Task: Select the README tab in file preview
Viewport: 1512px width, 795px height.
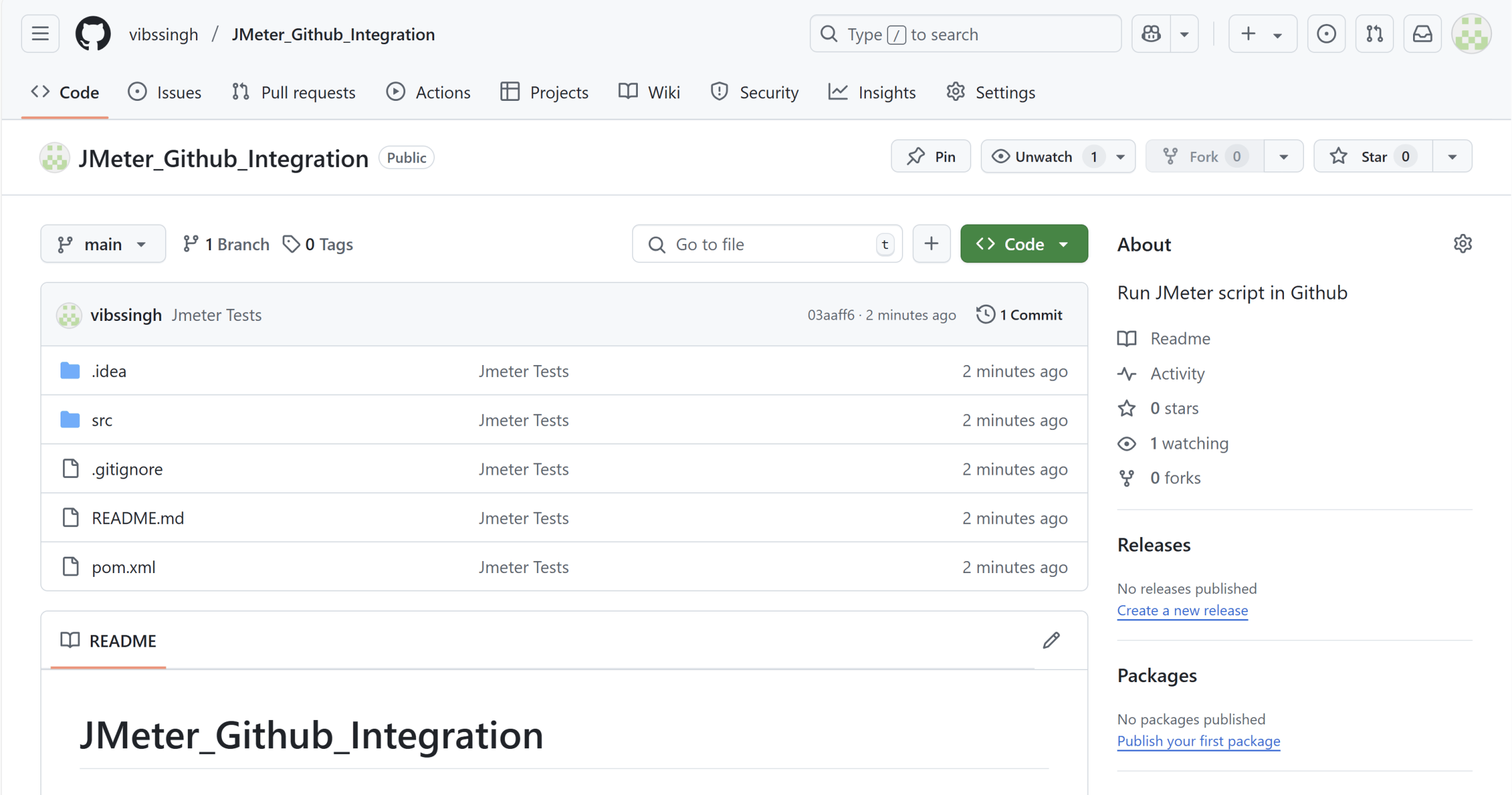Action: (x=108, y=641)
